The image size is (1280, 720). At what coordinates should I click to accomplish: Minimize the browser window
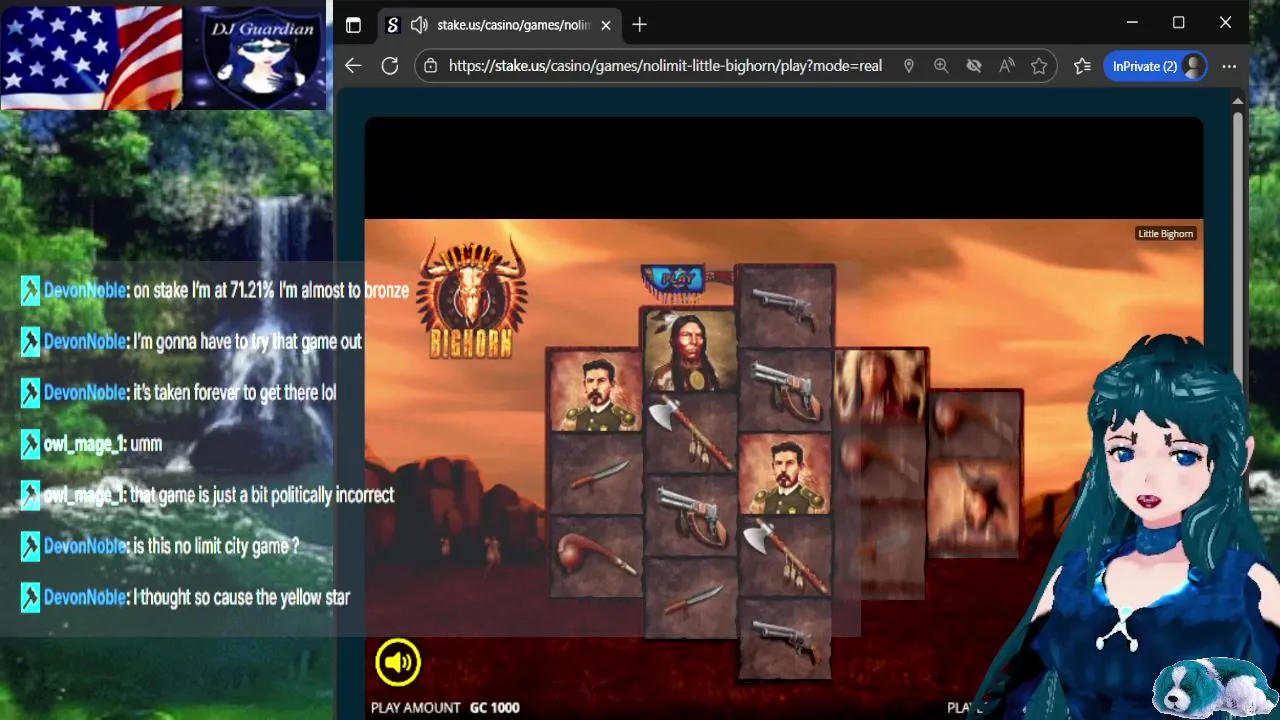pyautogui.click(x=1132, y=22)
